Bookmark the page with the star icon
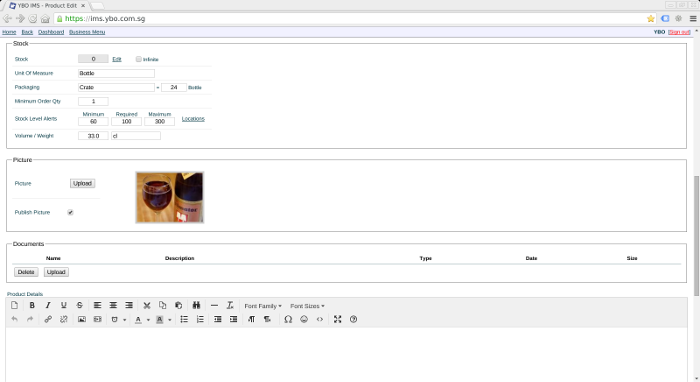This screenshot has width=700, height=382. (x=650, y=18)
